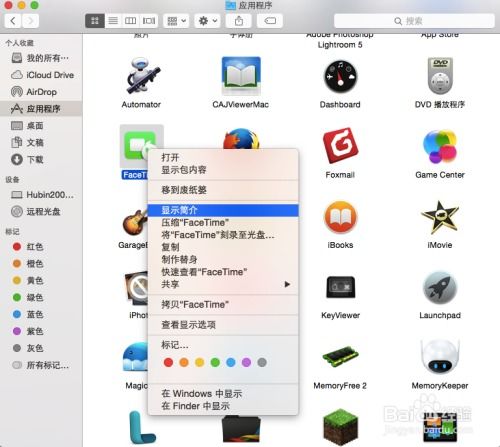Choose 在 Finder 中显示 entry
This screenshot has width=500, height=447.
[x=223, y=406]
